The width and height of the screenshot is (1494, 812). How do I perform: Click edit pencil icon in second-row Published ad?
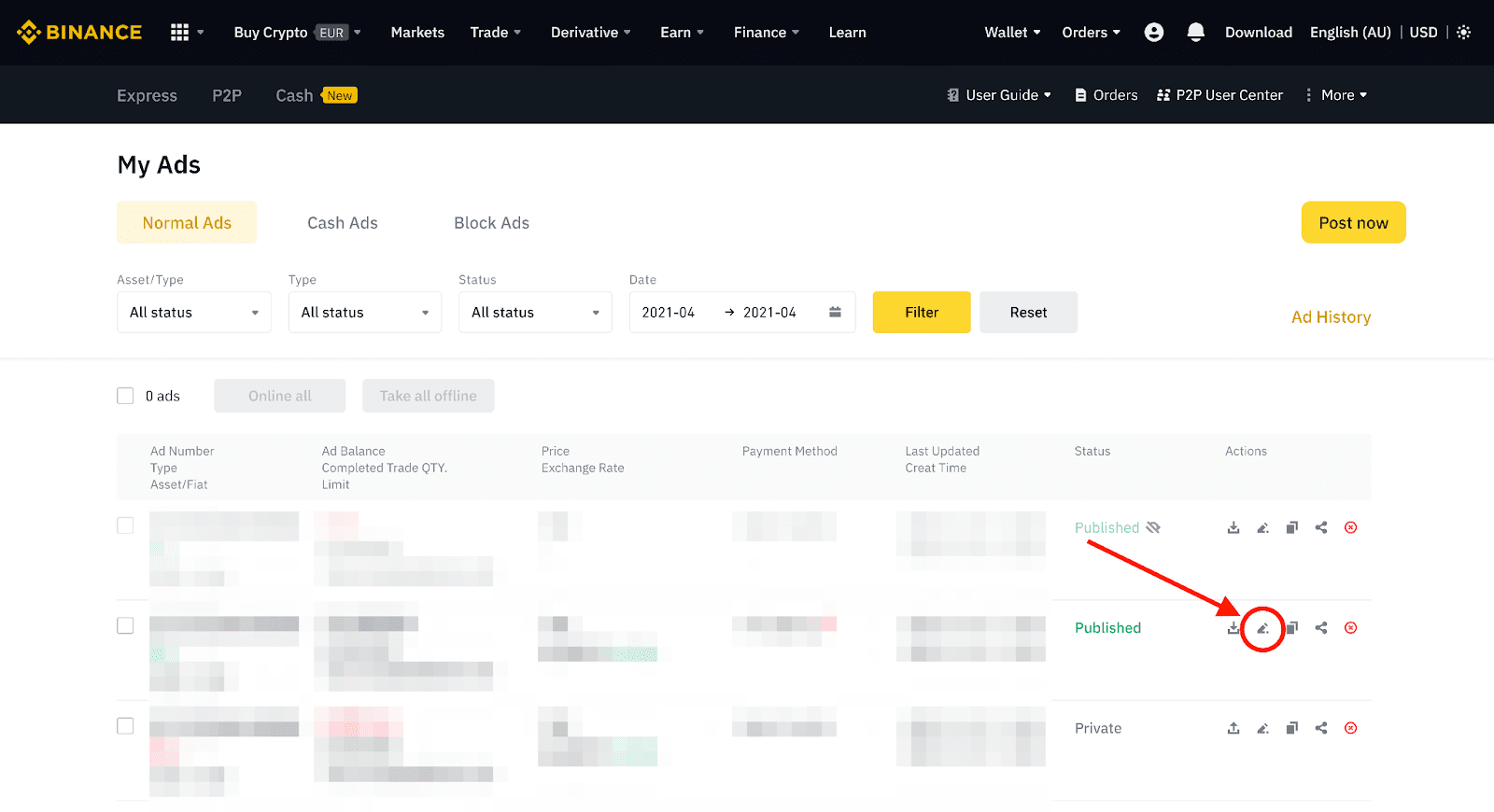(x=1262, y=628)
